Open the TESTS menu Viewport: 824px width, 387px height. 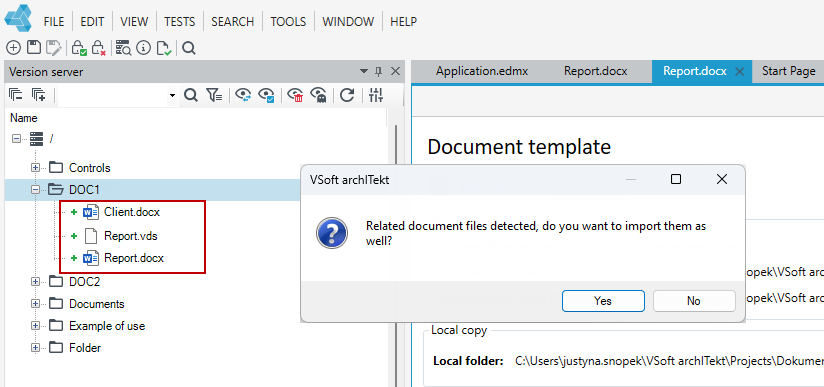[x=180, y=22]
